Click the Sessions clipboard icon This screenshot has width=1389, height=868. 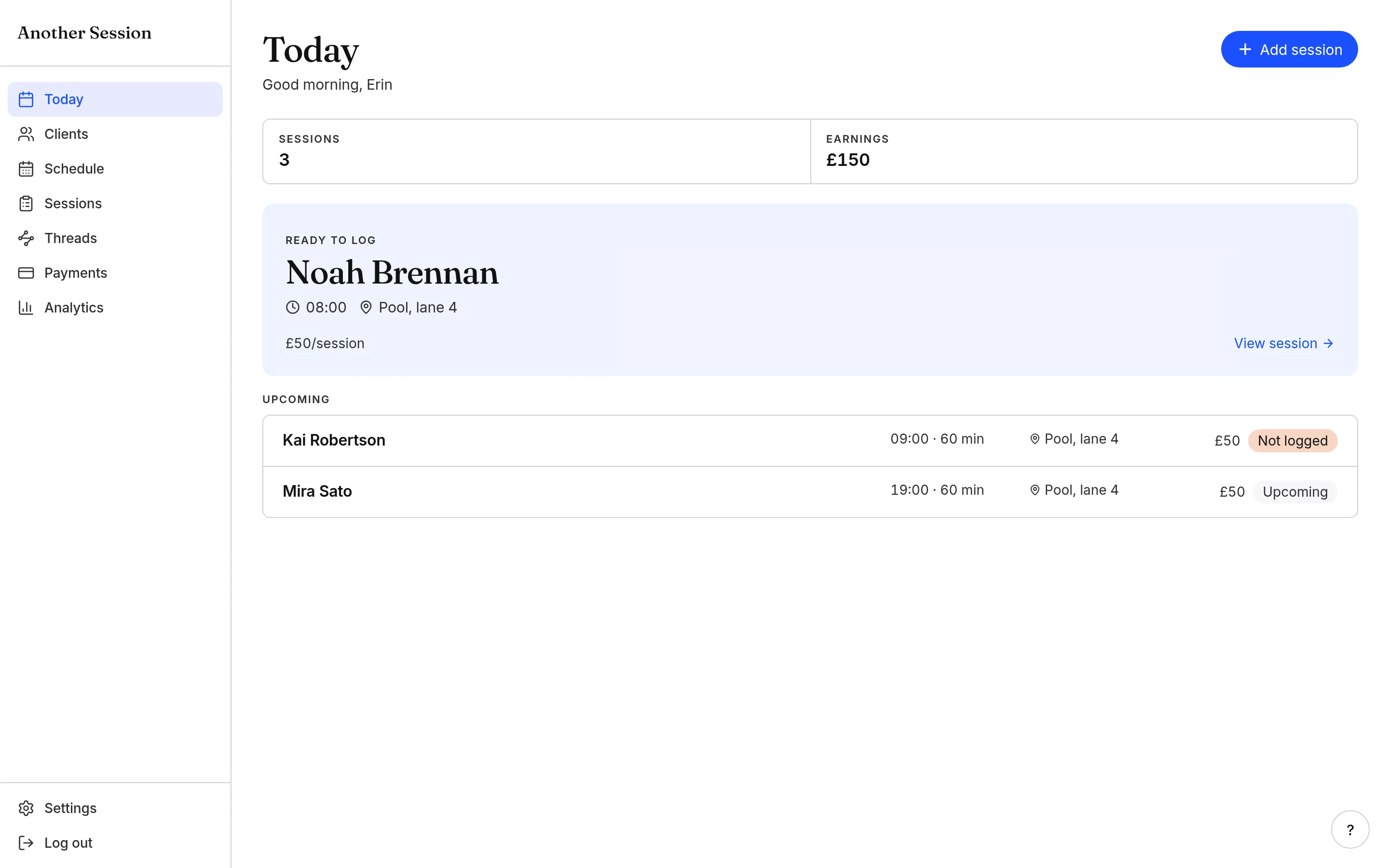coord(26,203)
